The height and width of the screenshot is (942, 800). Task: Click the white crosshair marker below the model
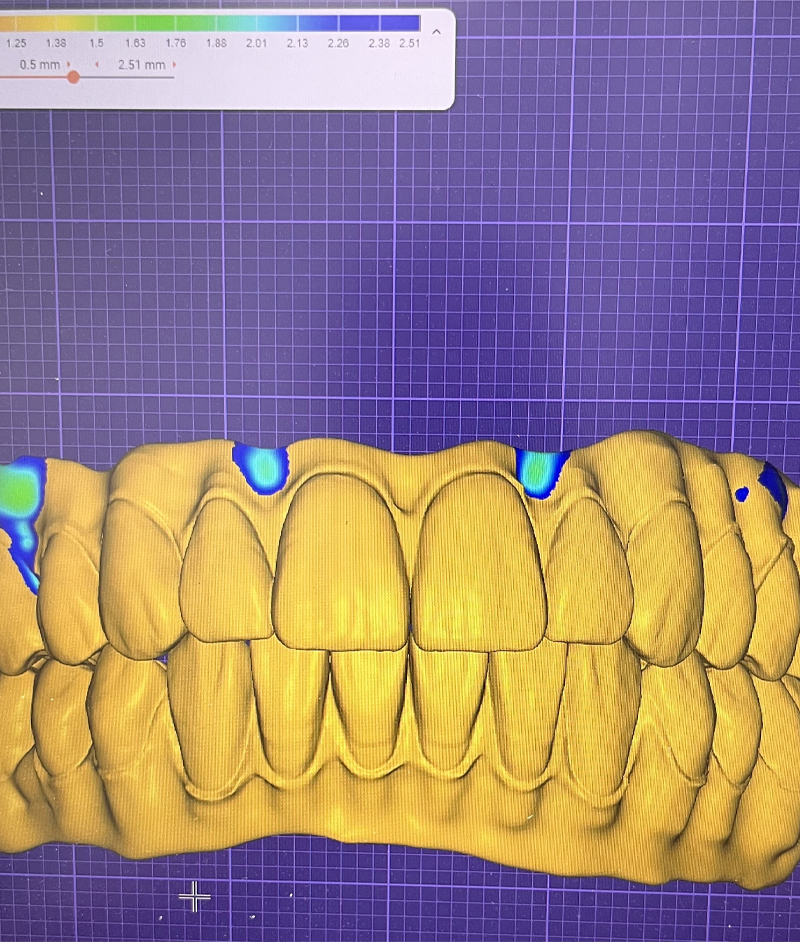194,896
